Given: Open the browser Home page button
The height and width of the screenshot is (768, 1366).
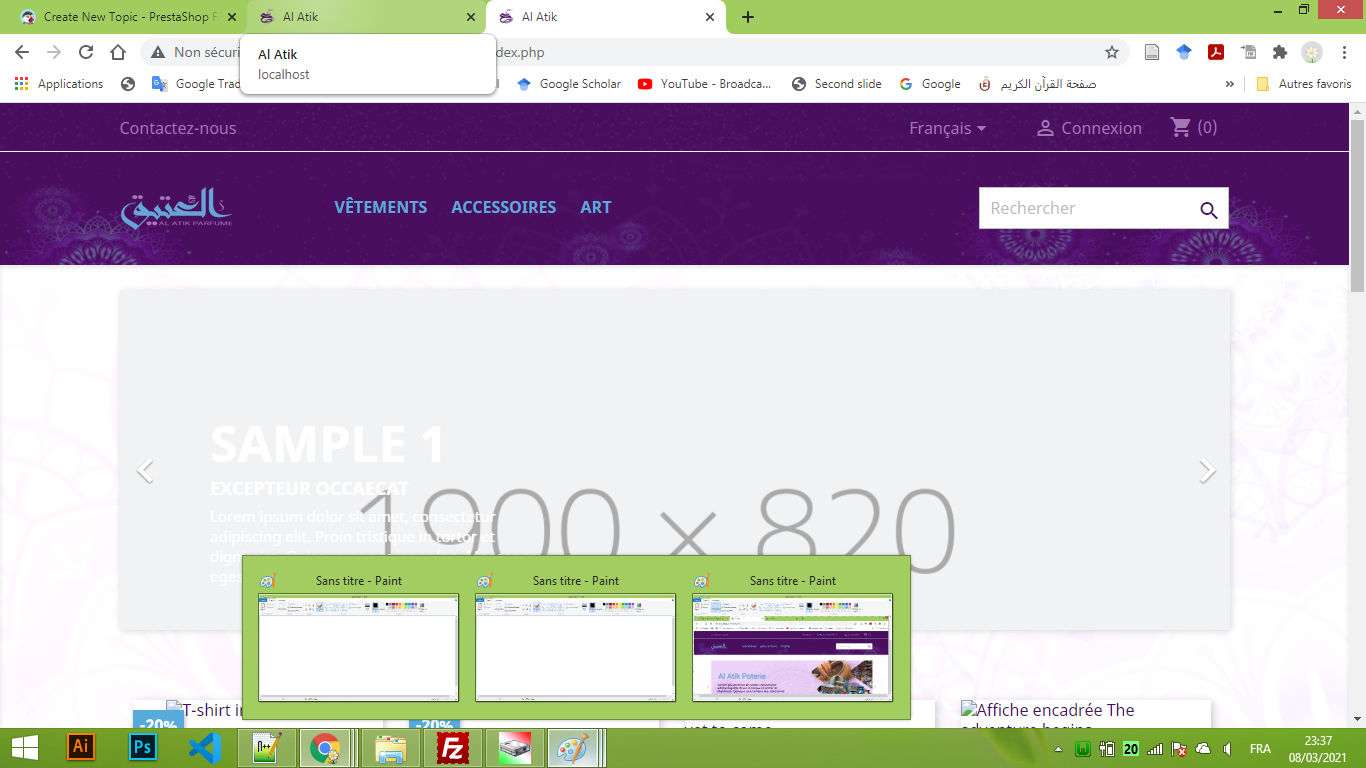Looking at the screenshot, I should [118, 52].
